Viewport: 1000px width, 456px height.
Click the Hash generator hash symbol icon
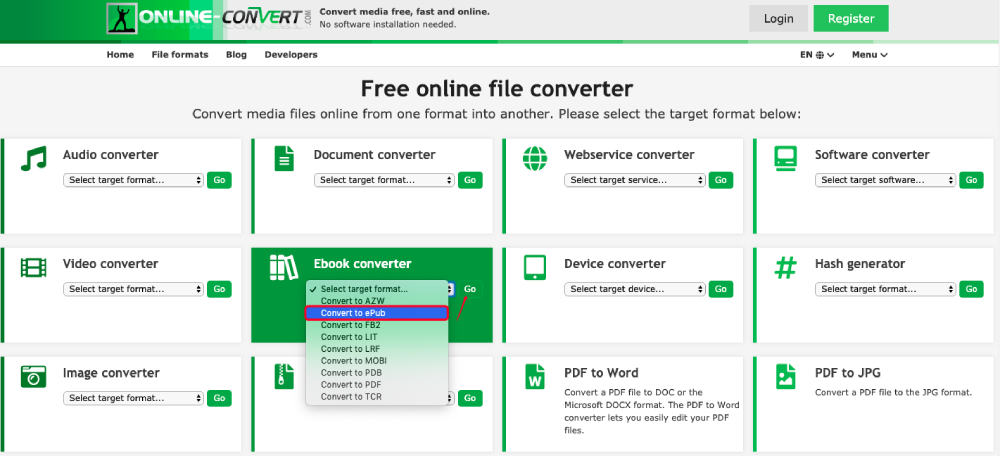tap(787, 268)
